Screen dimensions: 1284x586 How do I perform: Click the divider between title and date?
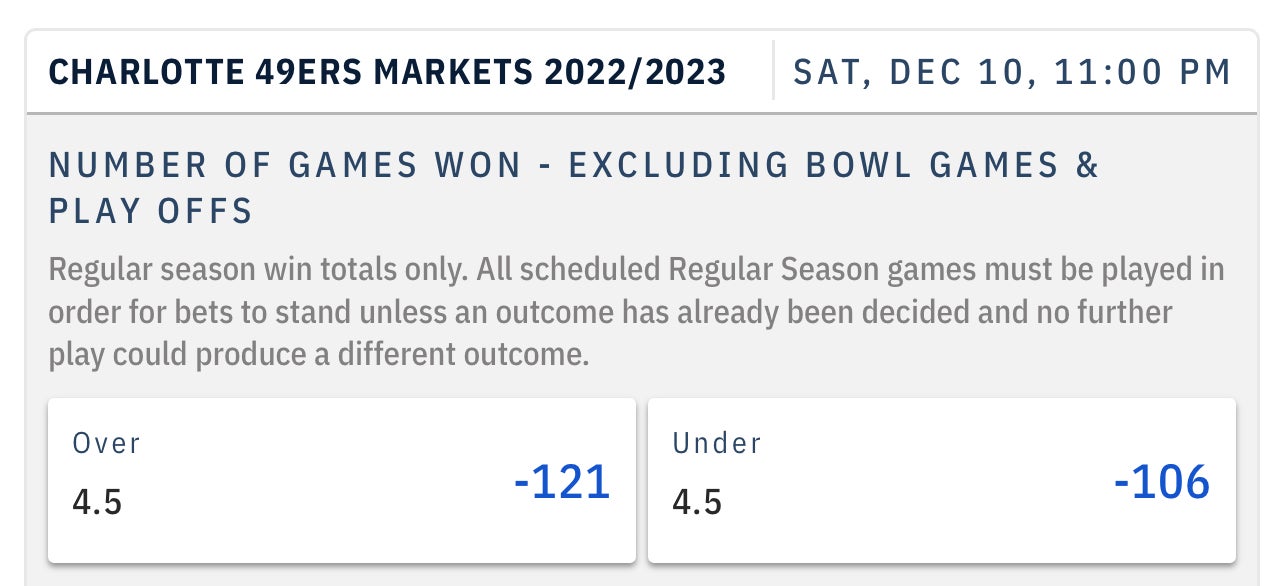click(773, 71)
